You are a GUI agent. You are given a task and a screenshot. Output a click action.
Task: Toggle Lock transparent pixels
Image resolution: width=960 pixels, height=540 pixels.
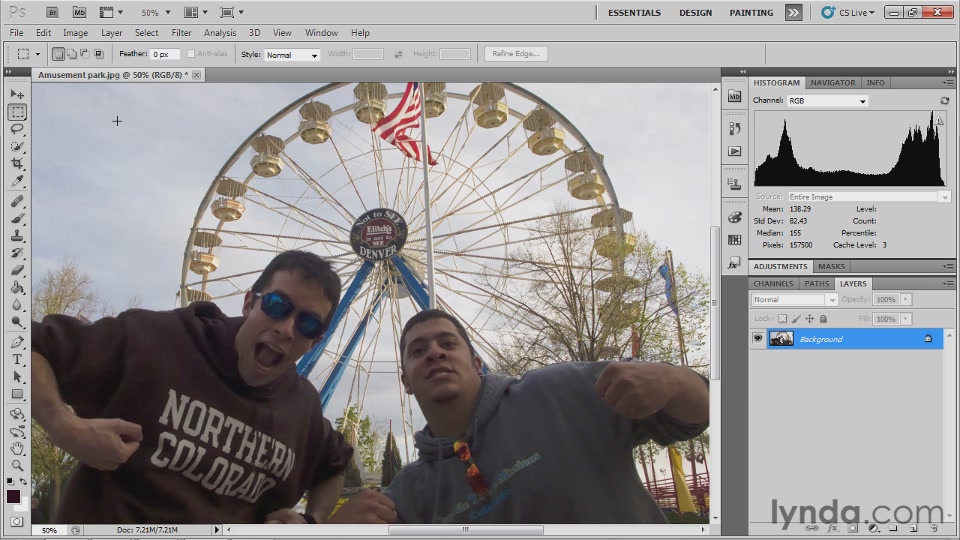[x=782, y=318]
